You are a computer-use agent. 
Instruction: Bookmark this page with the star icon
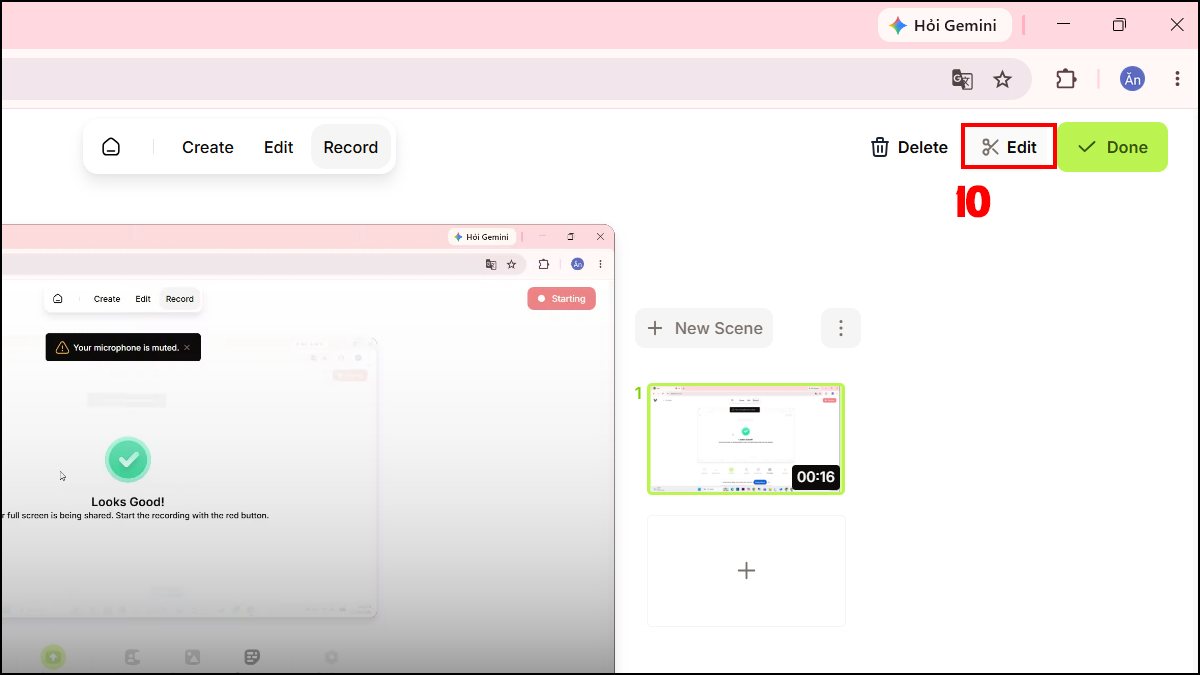[1002, 79]
